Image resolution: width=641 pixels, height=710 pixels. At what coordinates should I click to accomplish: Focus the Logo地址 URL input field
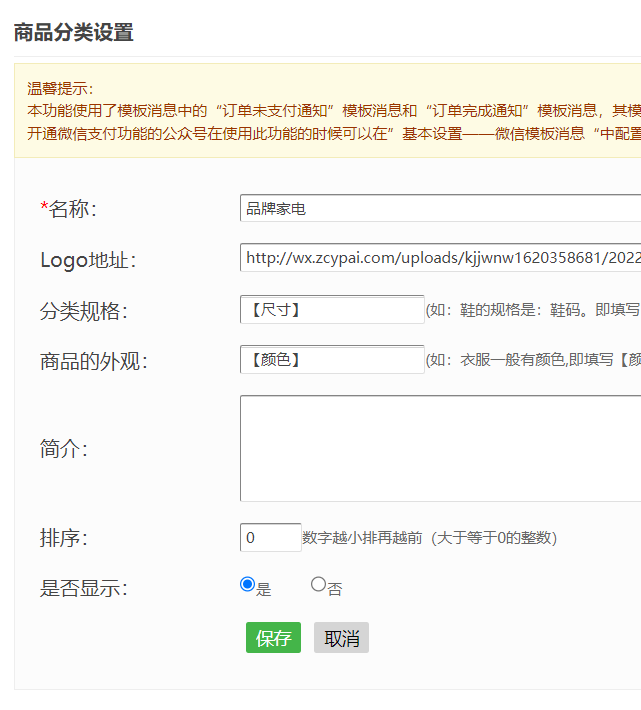(440, 258)
